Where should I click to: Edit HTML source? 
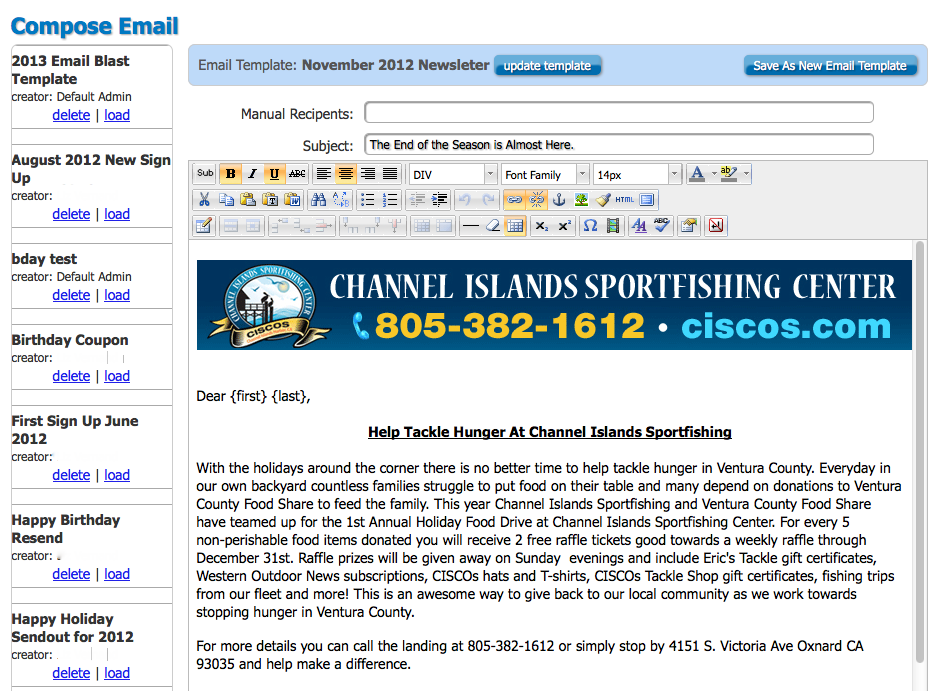tap(625, 200)
